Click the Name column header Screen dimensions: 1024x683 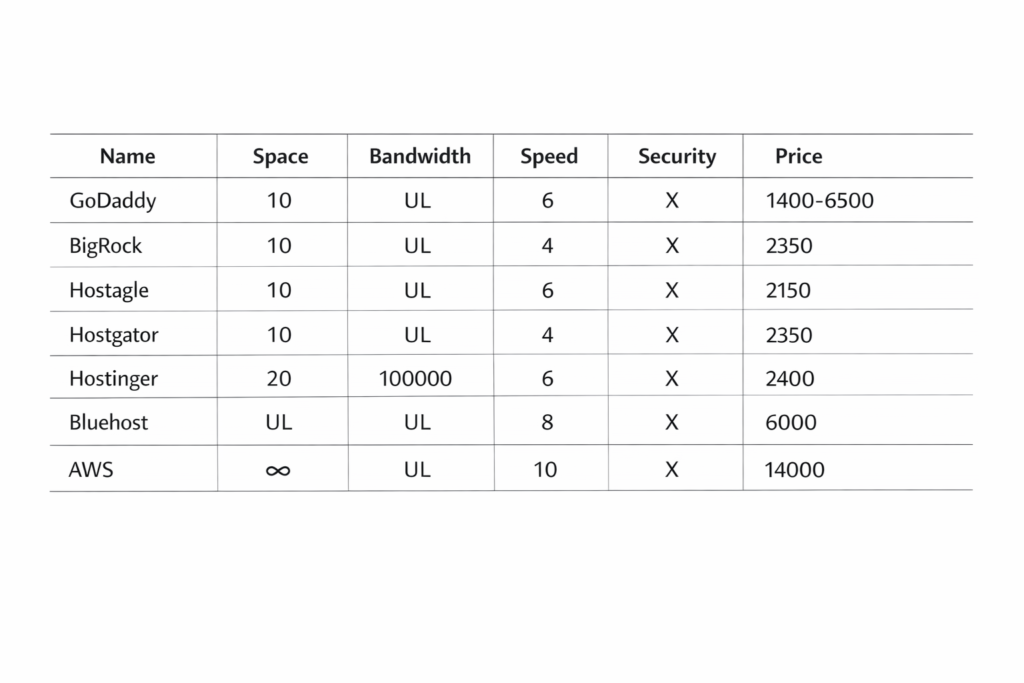[x=128, y=156]
